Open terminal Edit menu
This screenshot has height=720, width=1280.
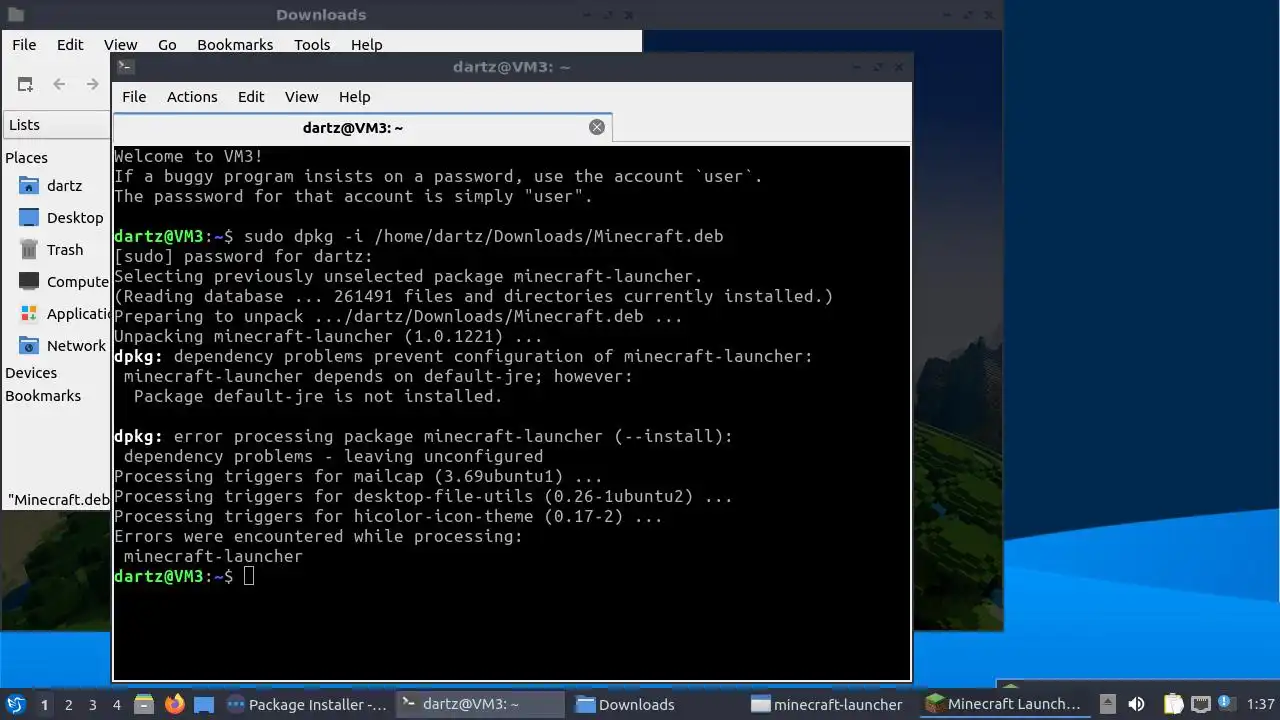coord(251,97)
